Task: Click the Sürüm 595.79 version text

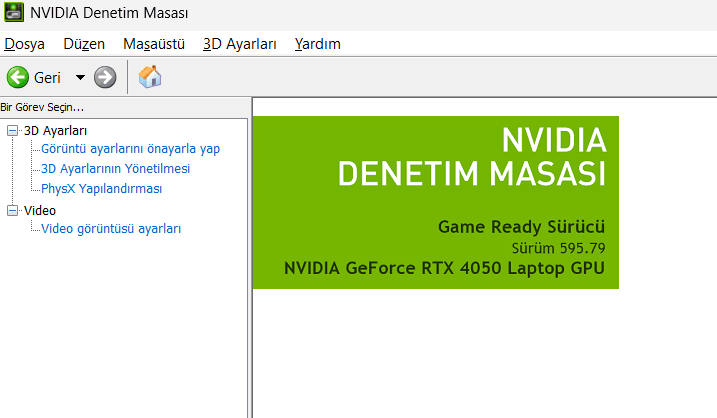Action: point(558,248)
